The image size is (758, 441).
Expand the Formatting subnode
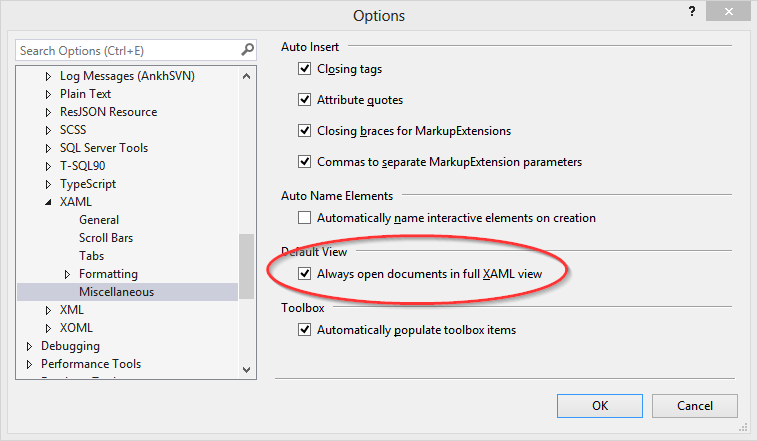click(x=67, y=274)
